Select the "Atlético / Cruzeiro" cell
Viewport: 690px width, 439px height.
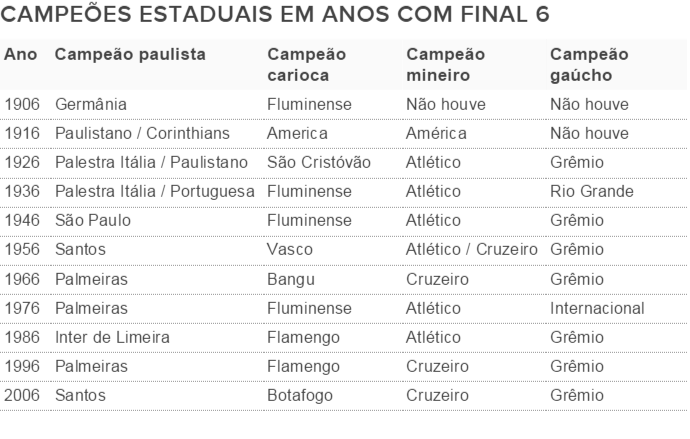pyautogui.click(x=472, y=250)
